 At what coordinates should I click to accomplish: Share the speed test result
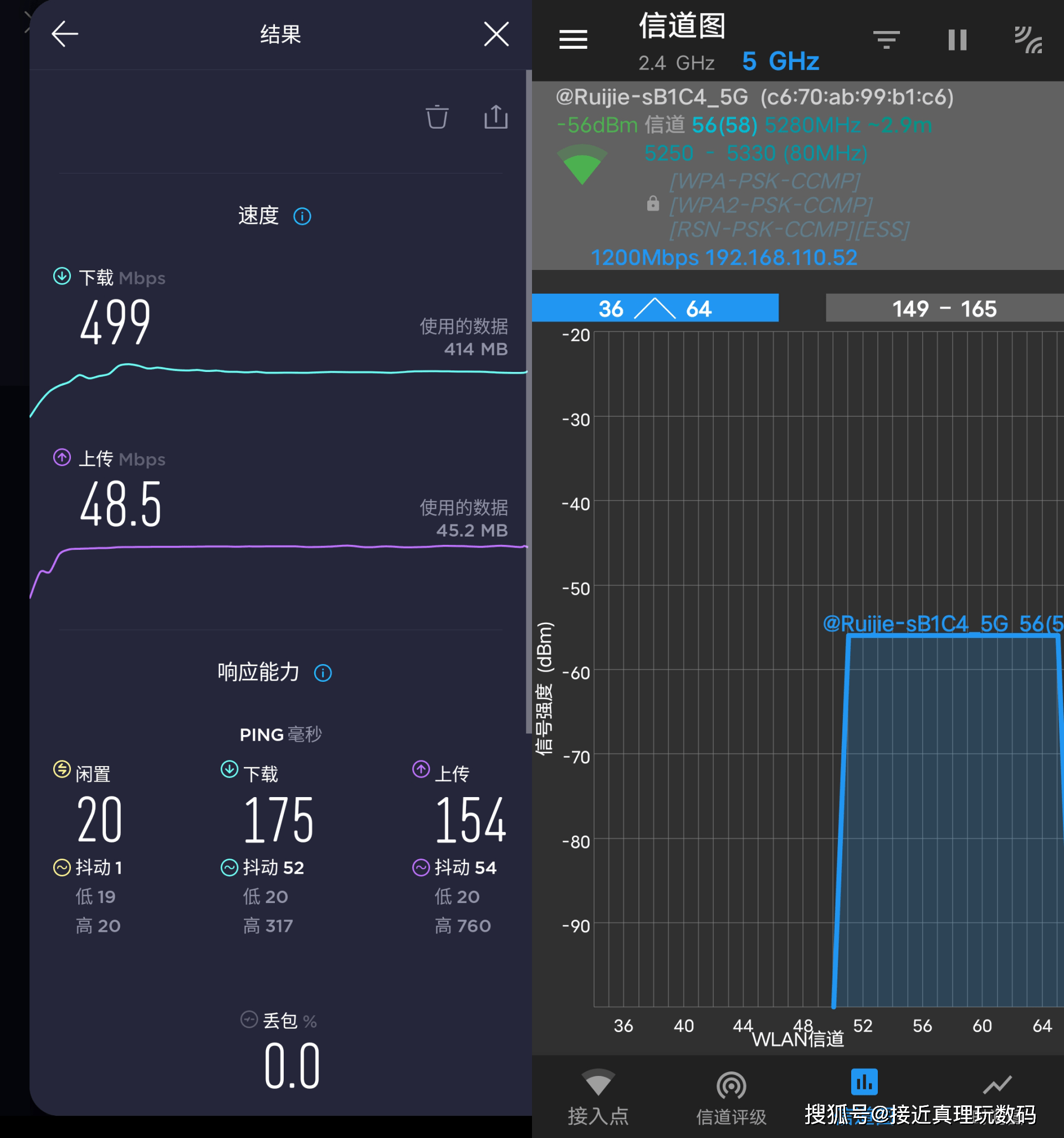[x=495, y=117]
